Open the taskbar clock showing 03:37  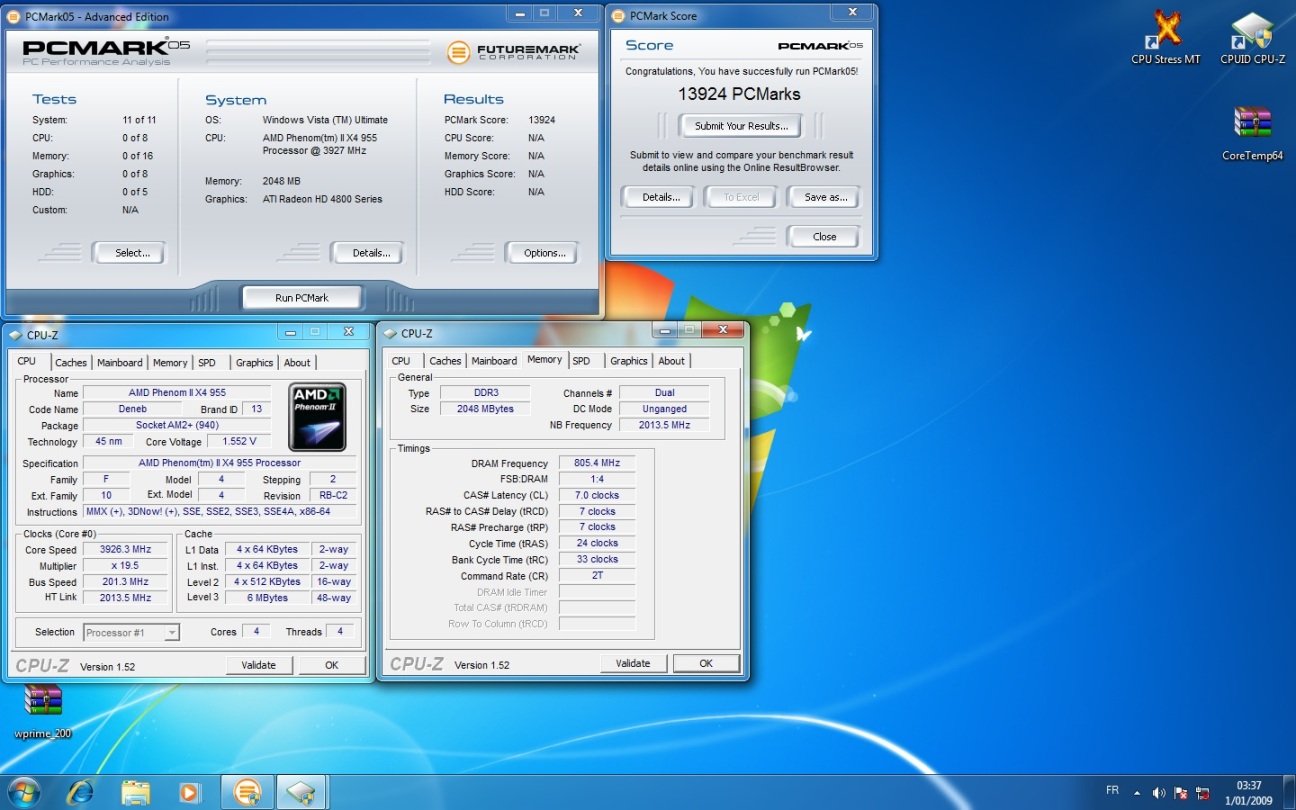point(1248,792)
